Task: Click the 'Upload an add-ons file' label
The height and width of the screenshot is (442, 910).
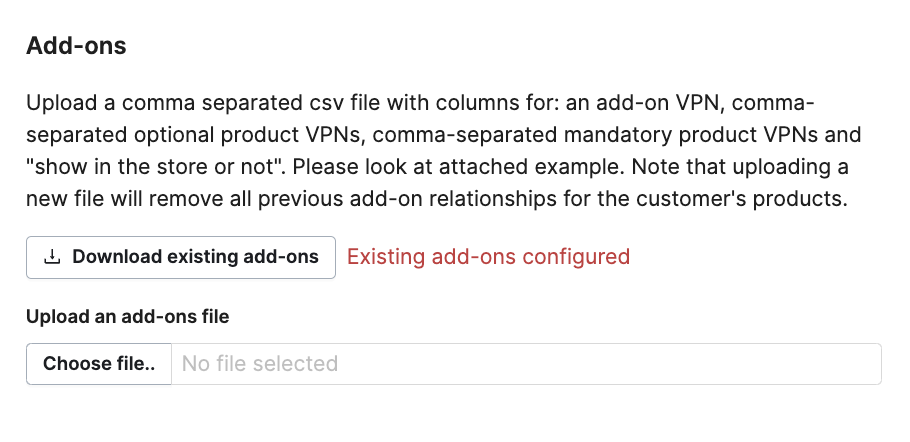Action: click(x=128, y=317)
